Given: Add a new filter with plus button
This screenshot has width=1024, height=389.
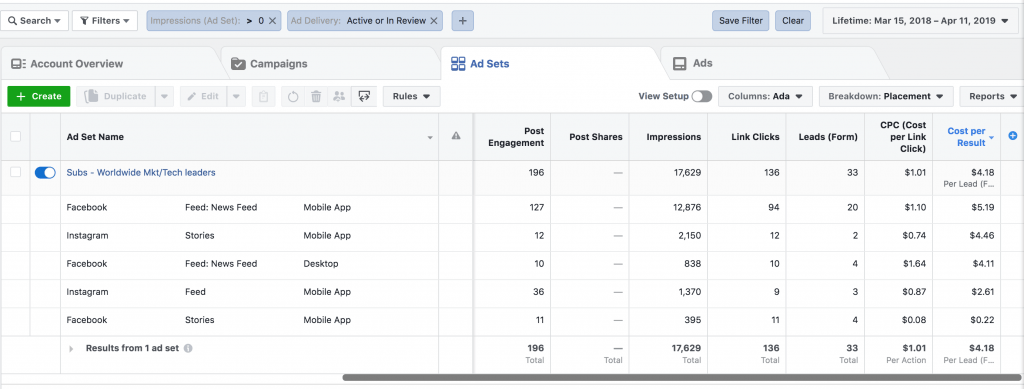Looking at the screenshot, I should pyautogui.click(x=462, y=21).
